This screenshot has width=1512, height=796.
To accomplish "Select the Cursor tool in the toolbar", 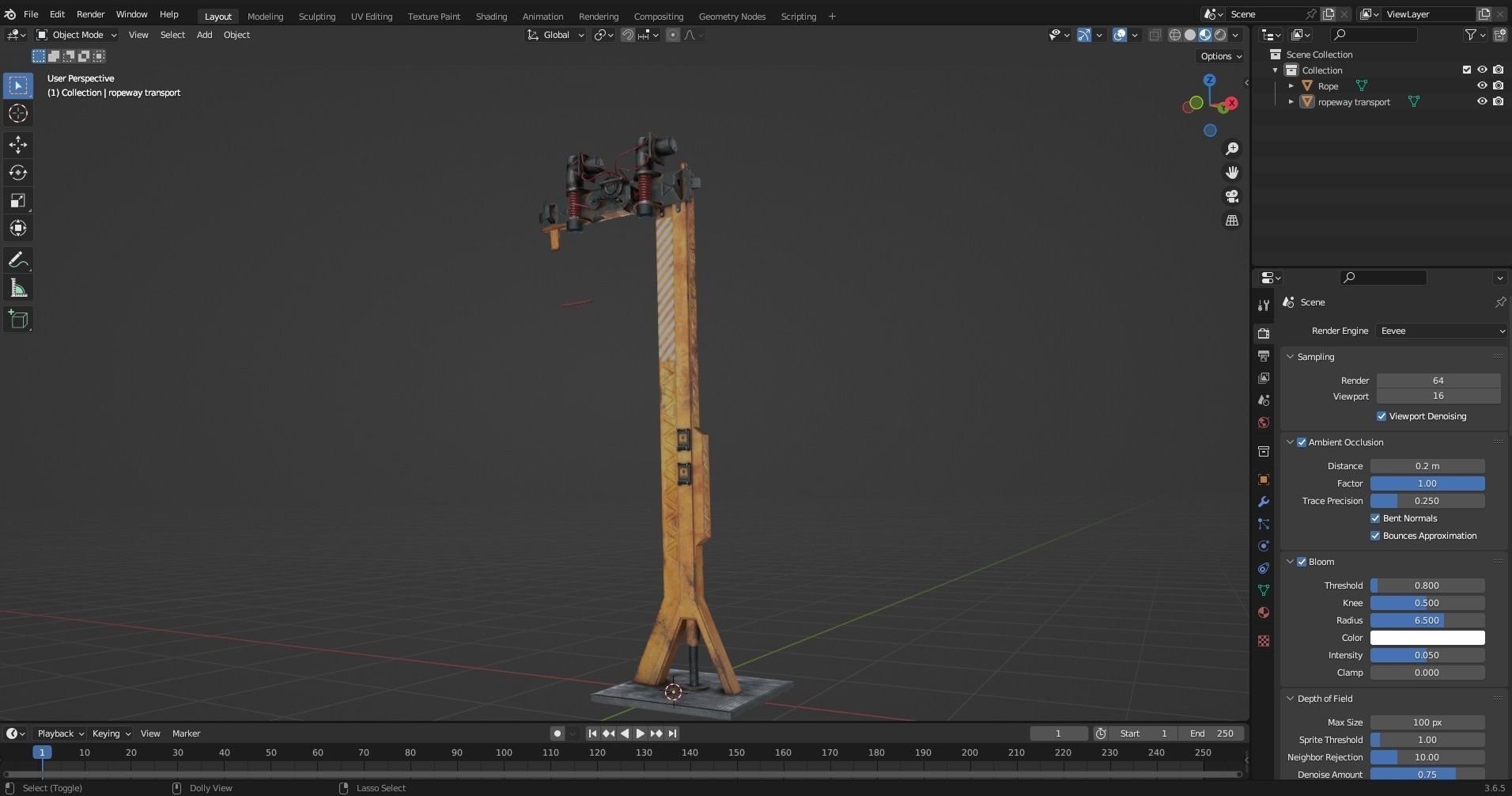I will tap(18, 113).
